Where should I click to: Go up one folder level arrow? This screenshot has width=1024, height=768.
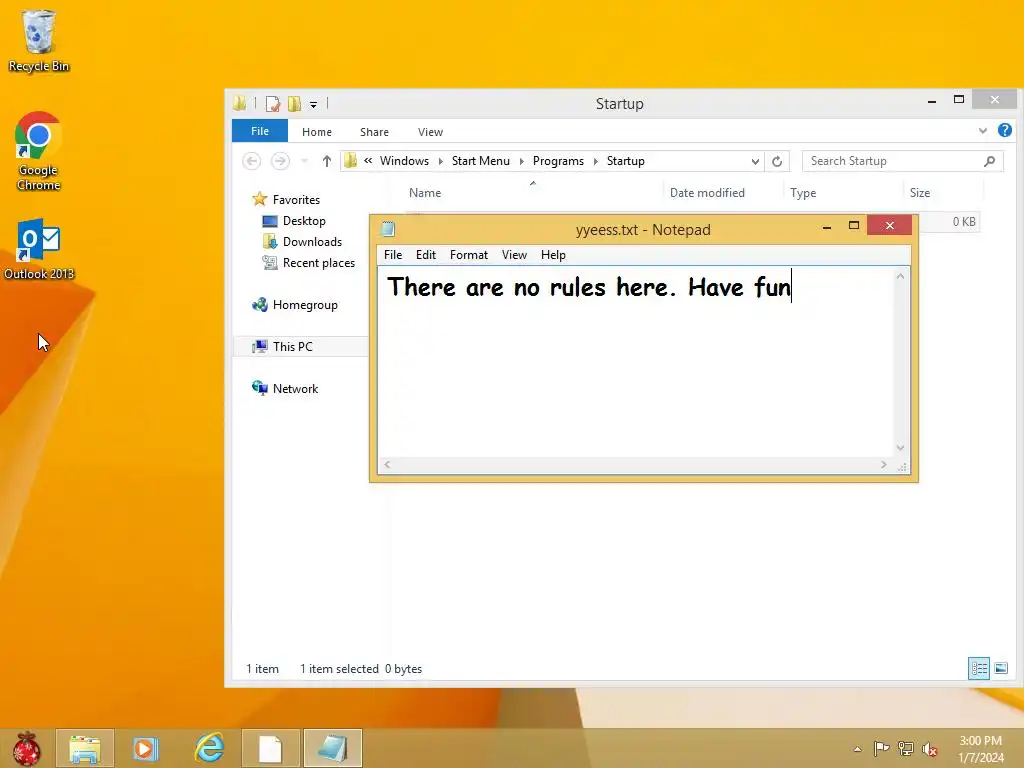click(x=327, y=161)
